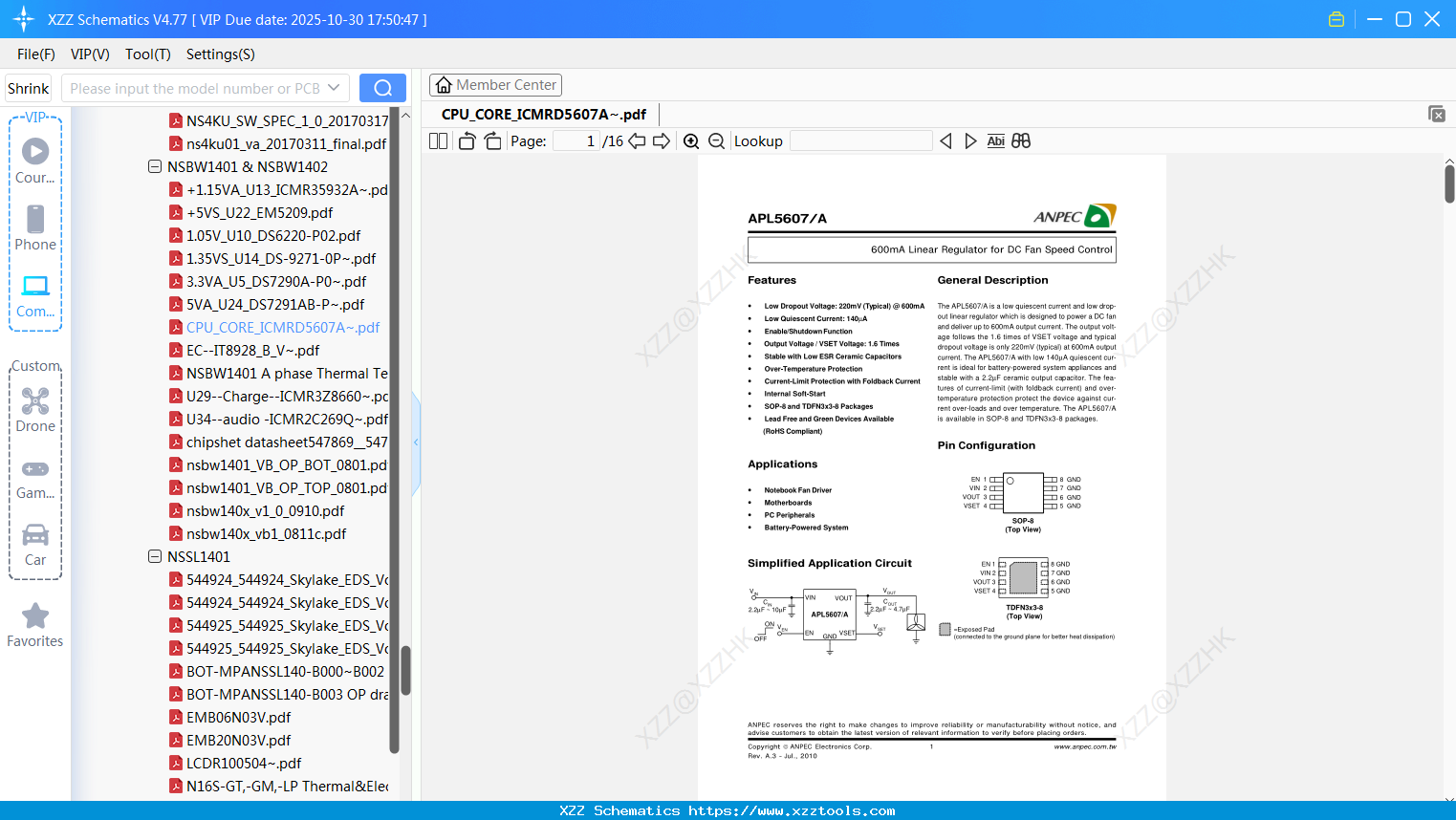Open ns4ku01_va_20170311_final.pdf
Viewport: 1456px width, 820px height.
click(x=278, y=143)
